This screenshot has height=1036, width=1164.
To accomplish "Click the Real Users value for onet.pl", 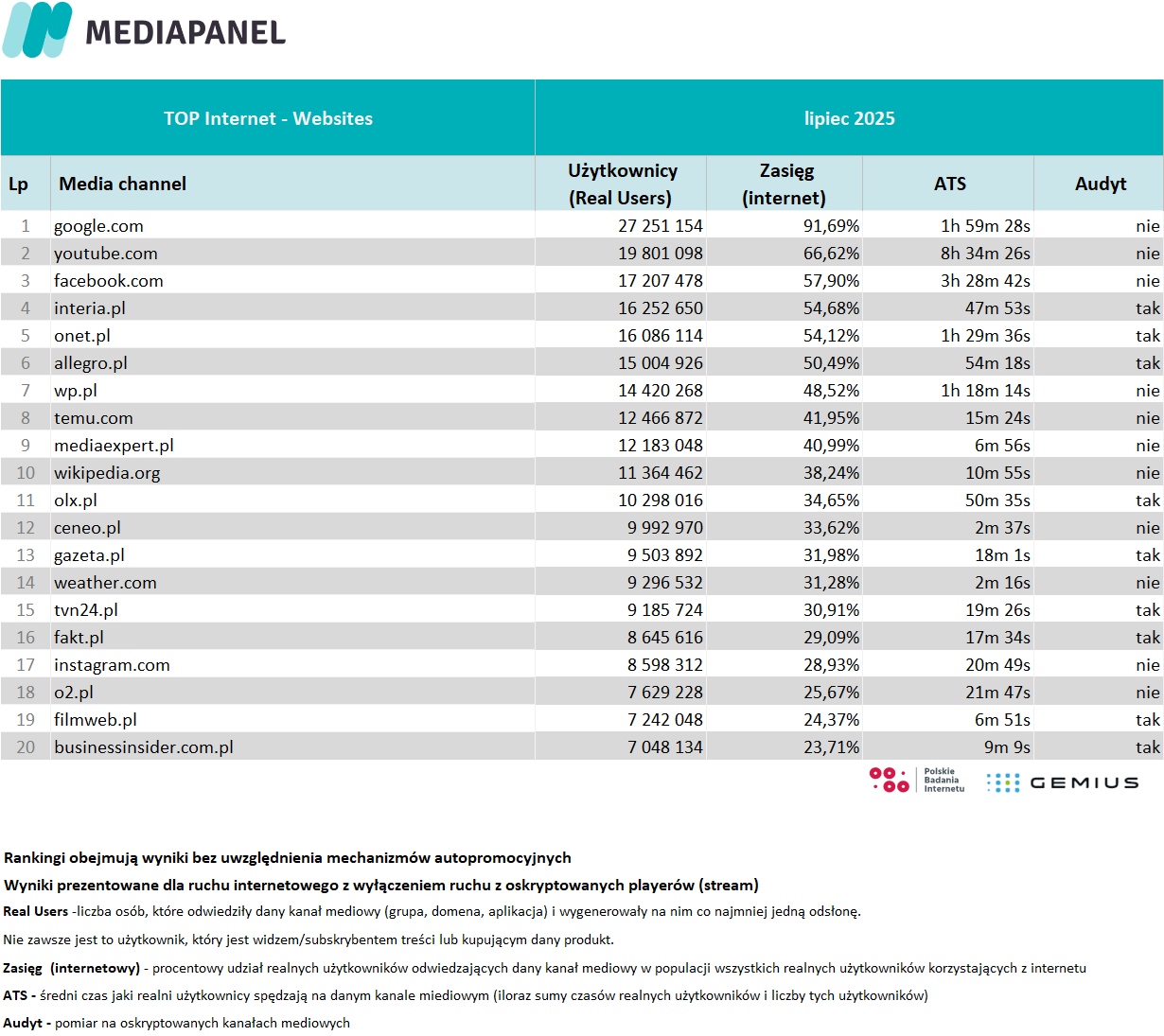I will tap(661, 336).
